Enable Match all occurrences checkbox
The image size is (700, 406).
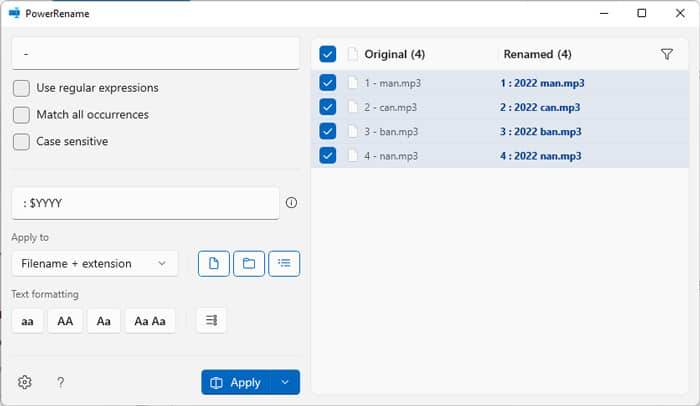[21, 115]
